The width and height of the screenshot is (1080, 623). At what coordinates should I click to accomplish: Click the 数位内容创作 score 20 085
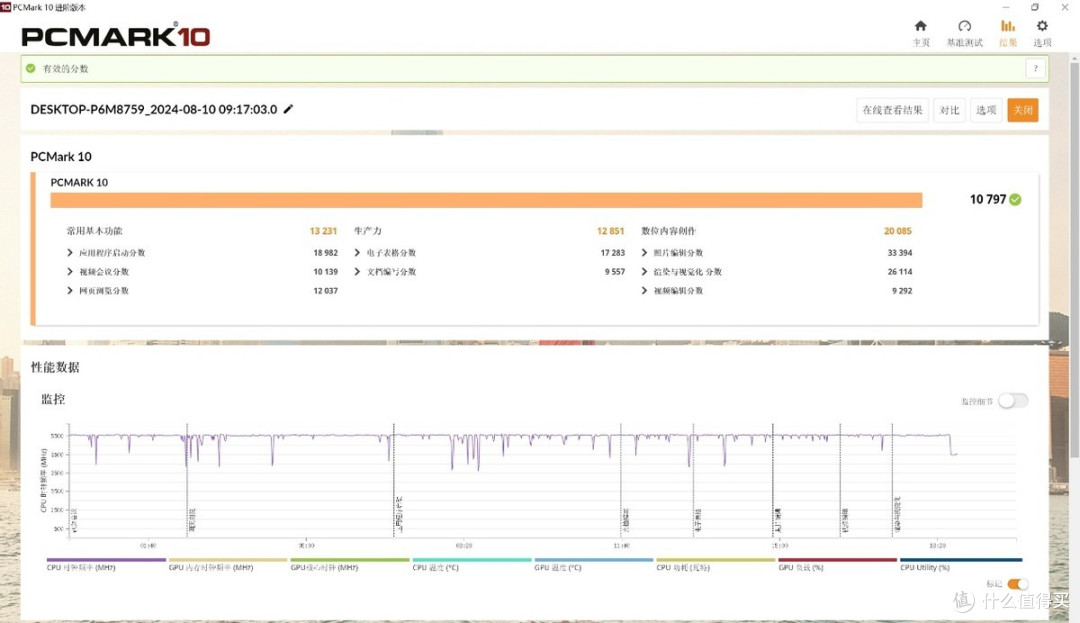pos(897,231)
